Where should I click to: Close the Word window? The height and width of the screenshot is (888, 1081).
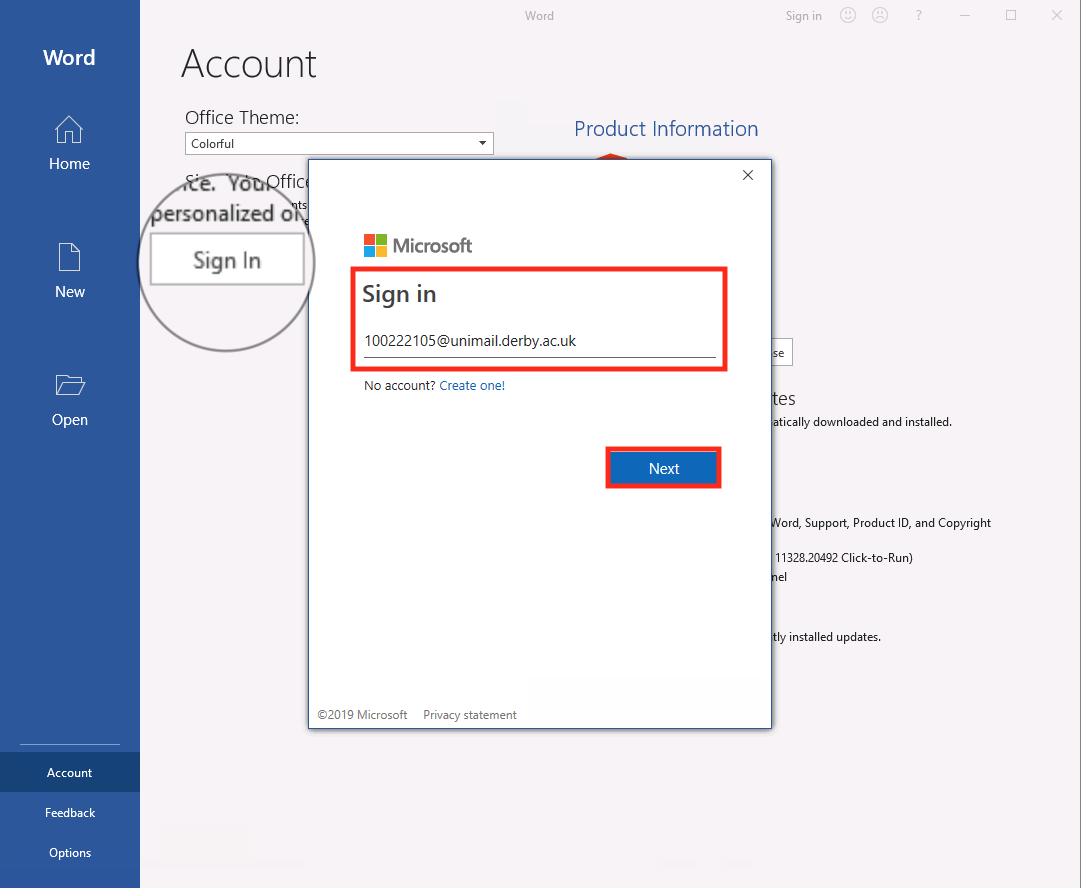pos(1057,15)
